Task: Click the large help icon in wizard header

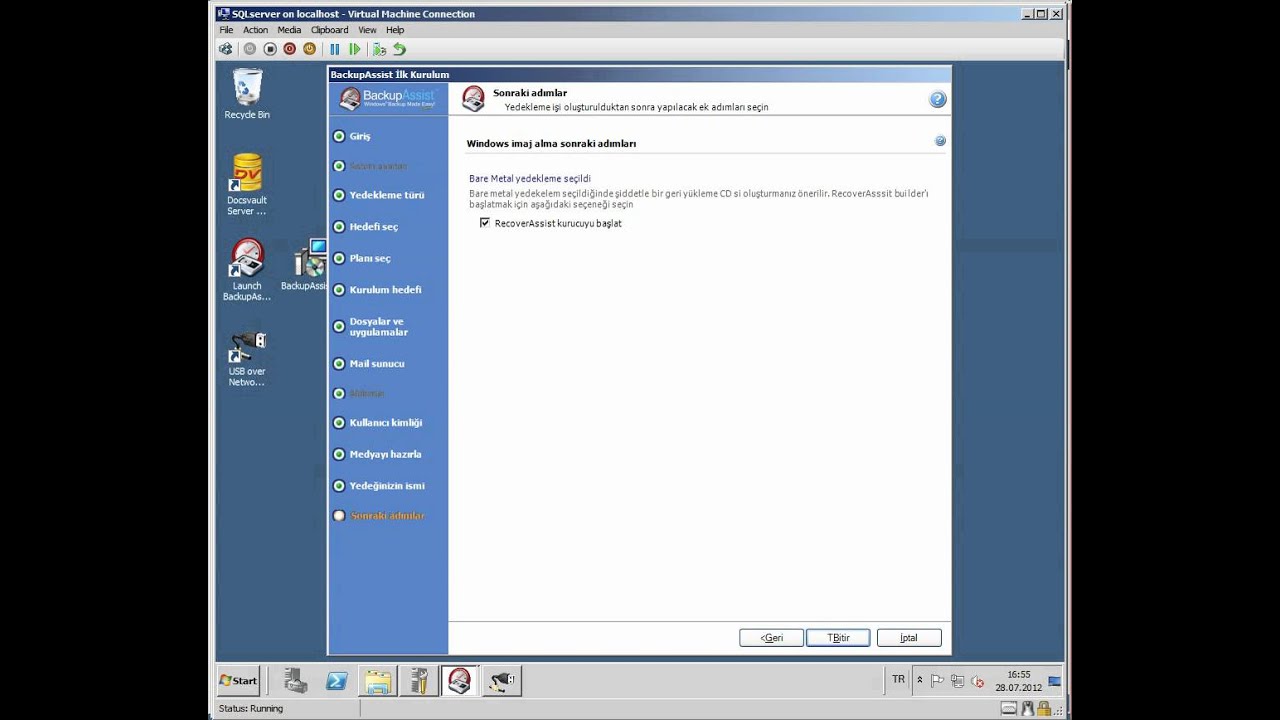Action: coord(937,99)
